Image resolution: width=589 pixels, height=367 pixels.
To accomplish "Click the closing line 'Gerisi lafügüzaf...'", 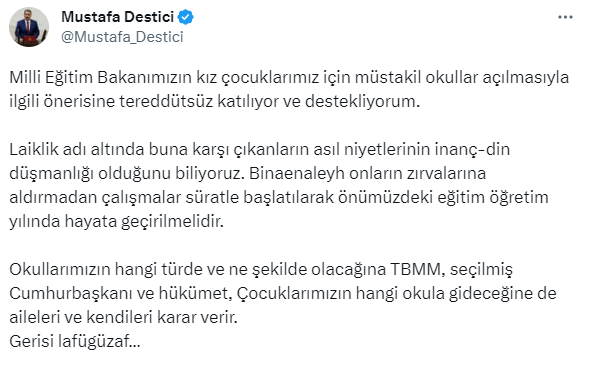I will [x=75, y=342].
